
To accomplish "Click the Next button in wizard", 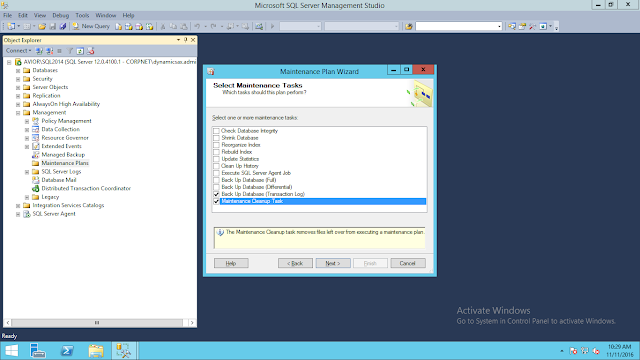I will (x=333, y=263).
